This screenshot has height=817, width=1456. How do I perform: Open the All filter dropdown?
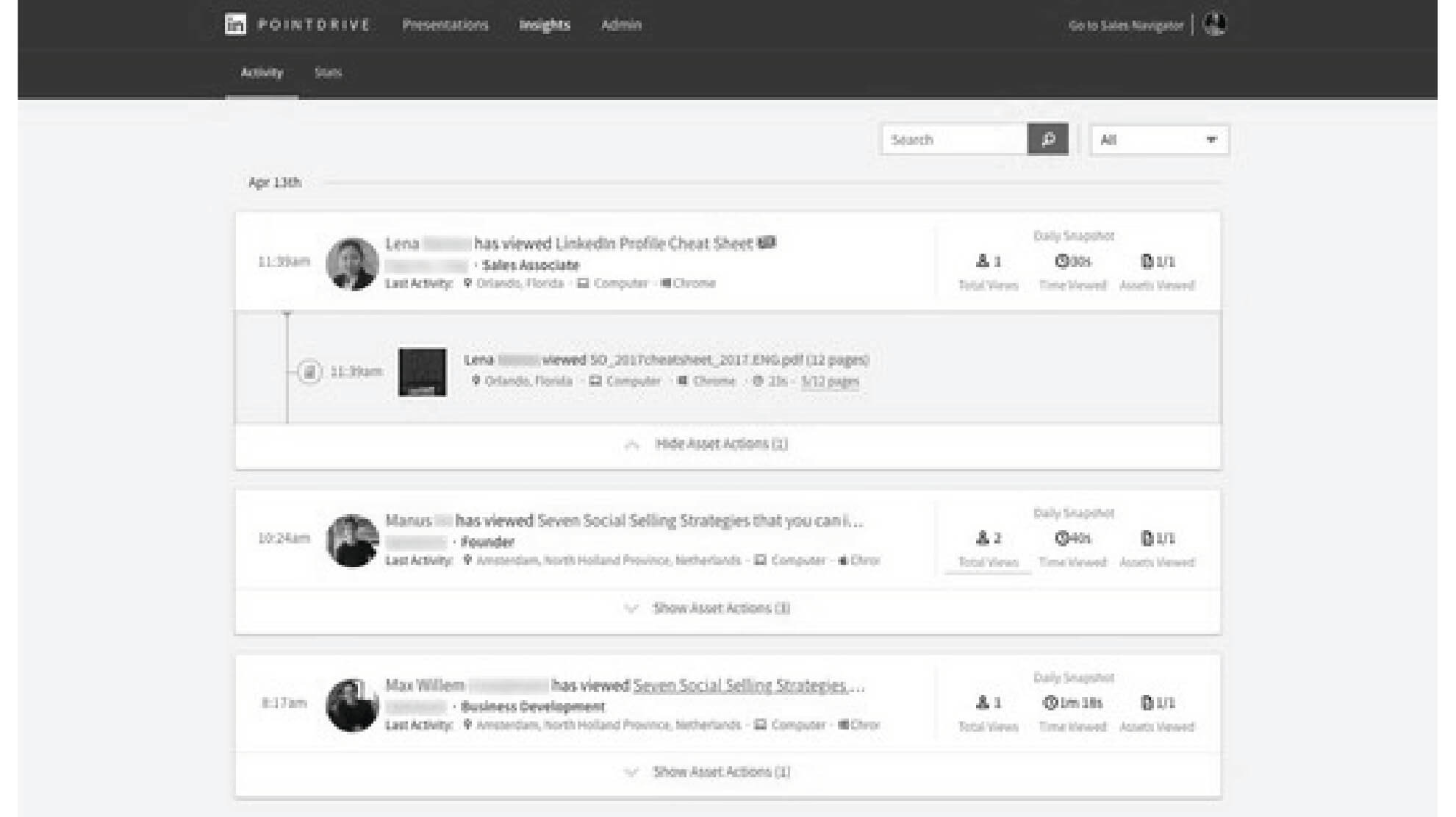[x=1159, y=140]
